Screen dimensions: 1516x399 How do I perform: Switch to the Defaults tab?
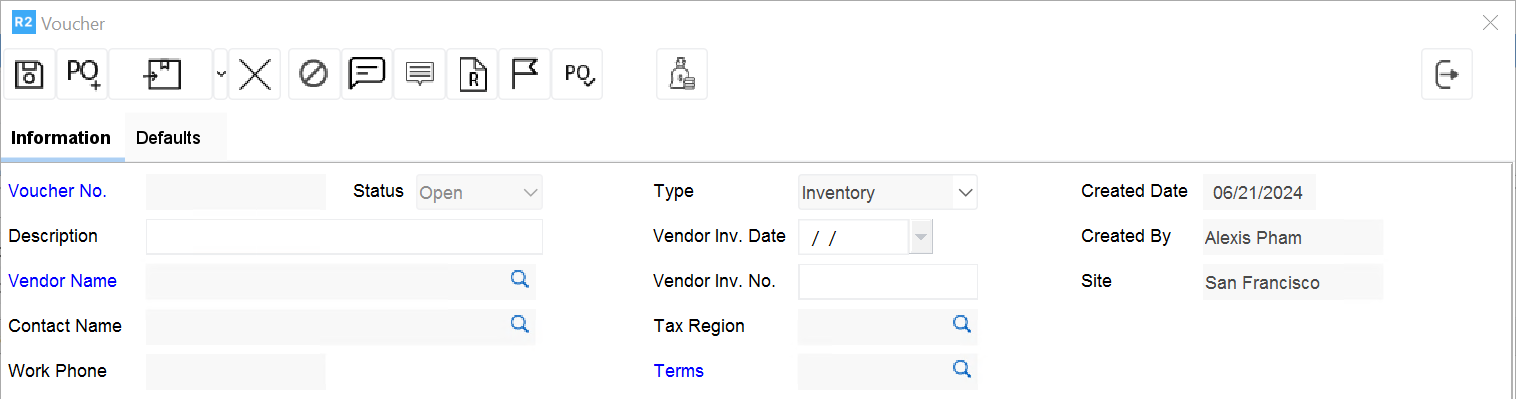click(168, 138)
